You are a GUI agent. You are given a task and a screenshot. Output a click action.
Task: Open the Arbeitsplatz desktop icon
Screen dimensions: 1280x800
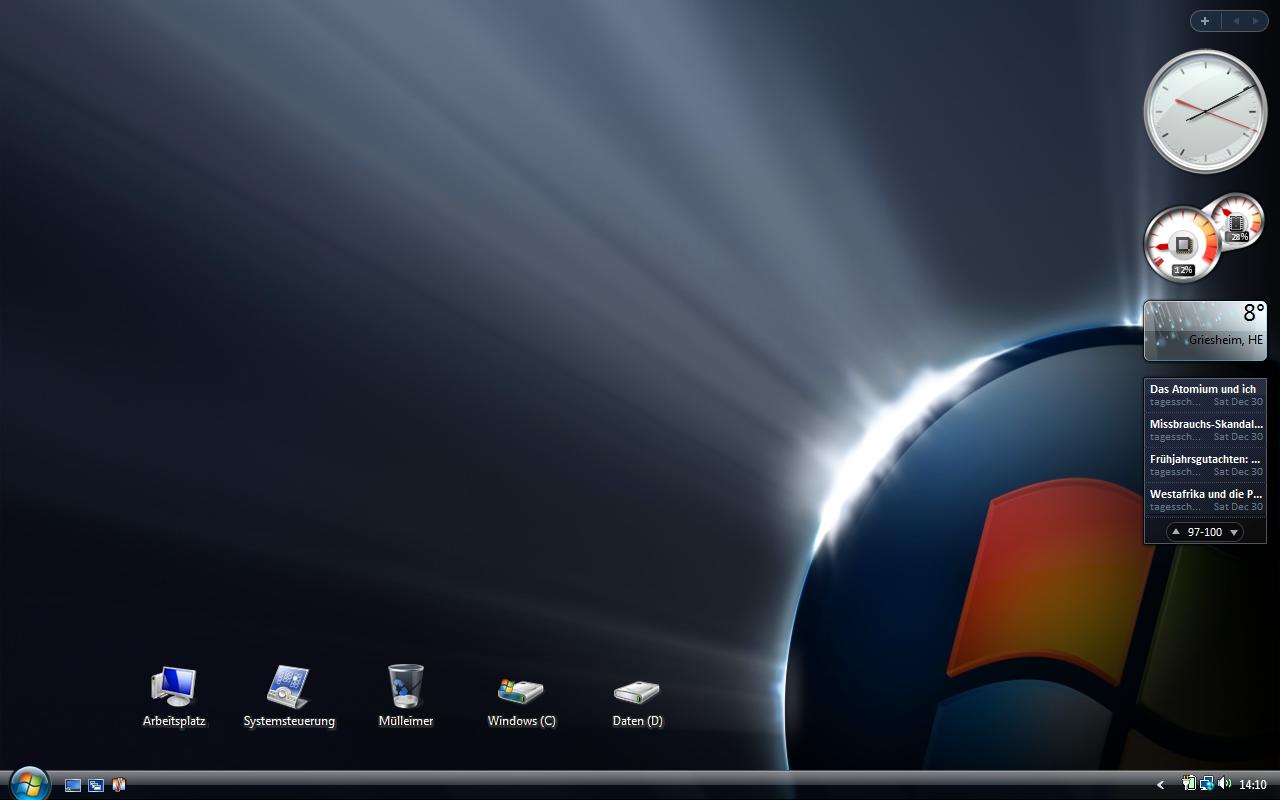coord(174,696)
